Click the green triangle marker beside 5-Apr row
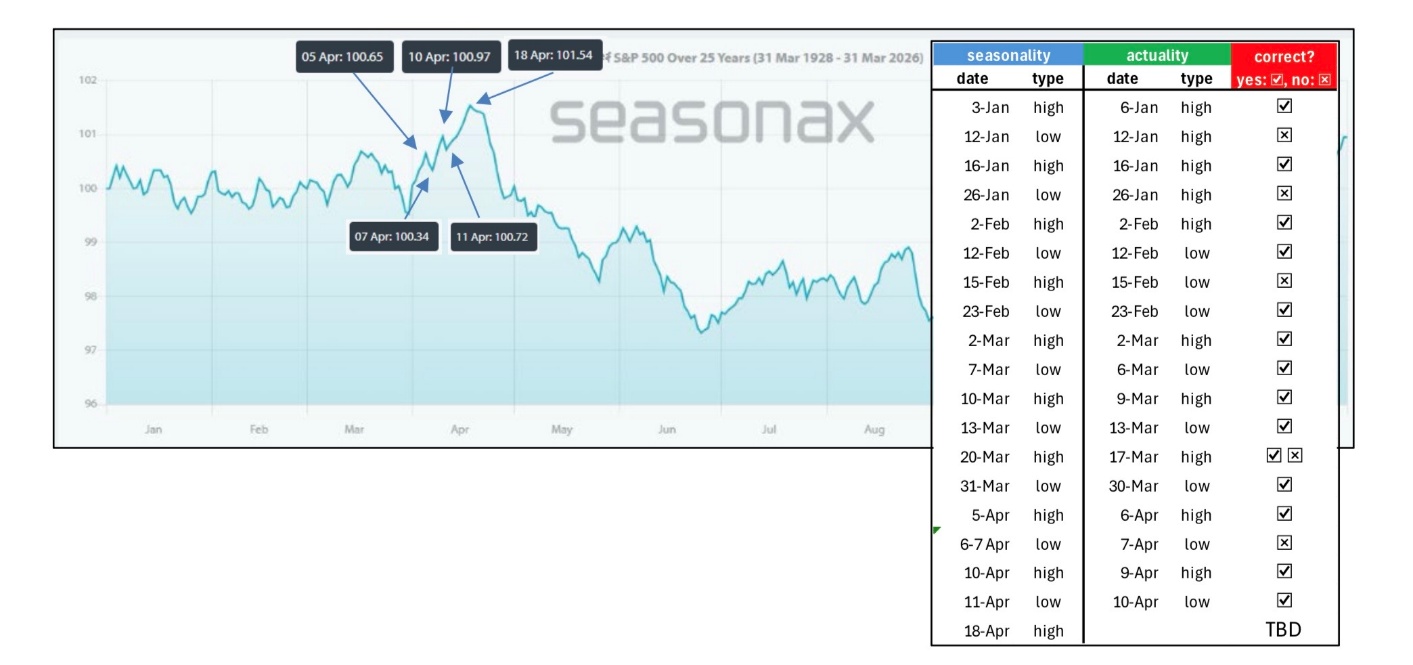 935,529
